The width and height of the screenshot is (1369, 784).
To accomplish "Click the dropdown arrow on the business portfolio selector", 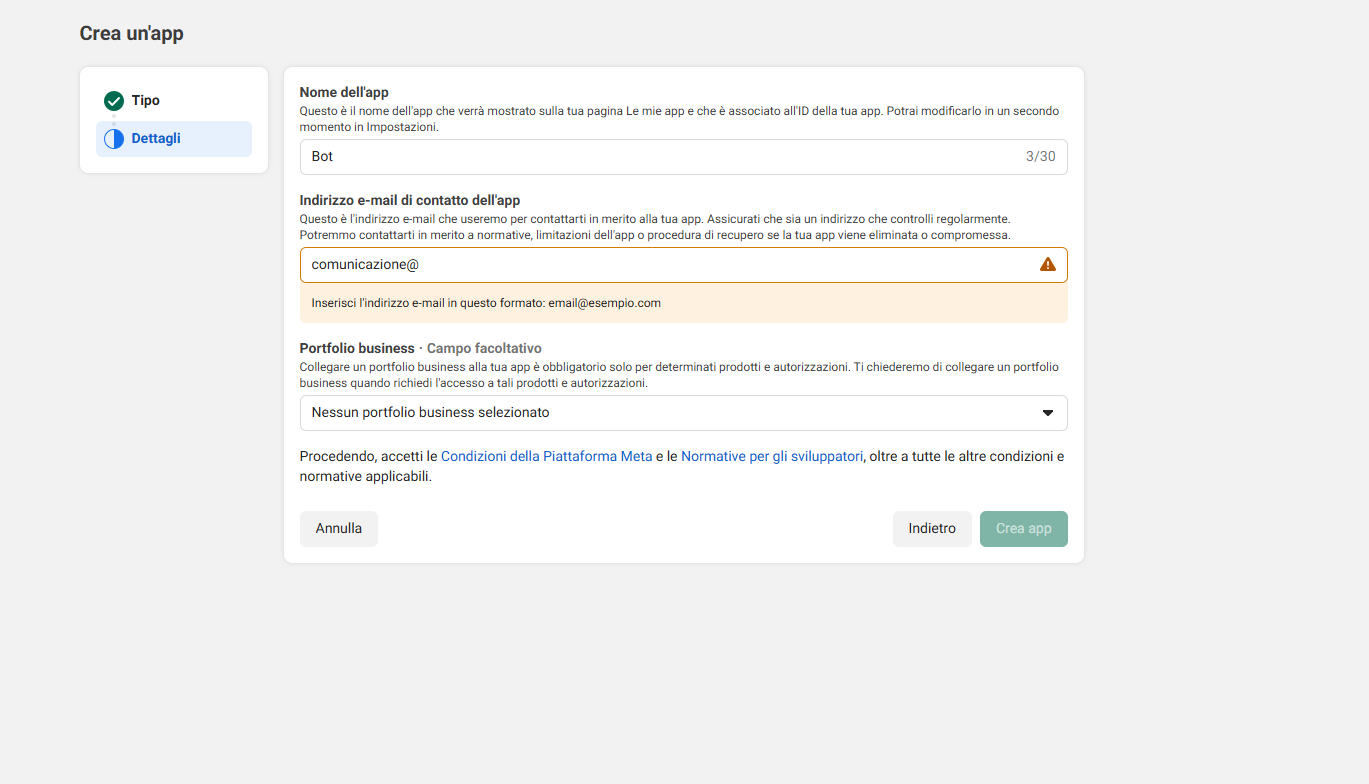I will (1047, 412).
